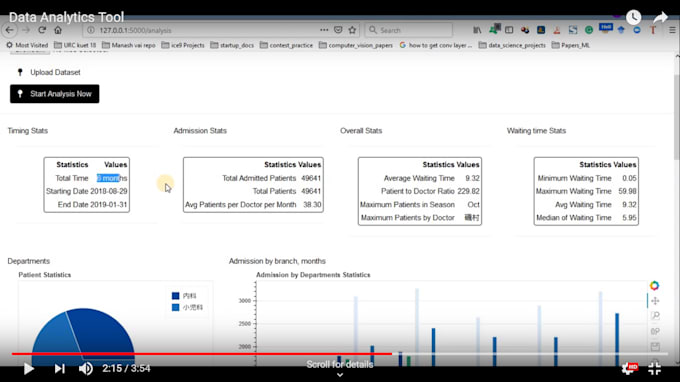The height and width of the screenshot is (382, 680).
Task: Open startup_docs bookmark folder
Action: pyautogui.click(x=232, y=45)
